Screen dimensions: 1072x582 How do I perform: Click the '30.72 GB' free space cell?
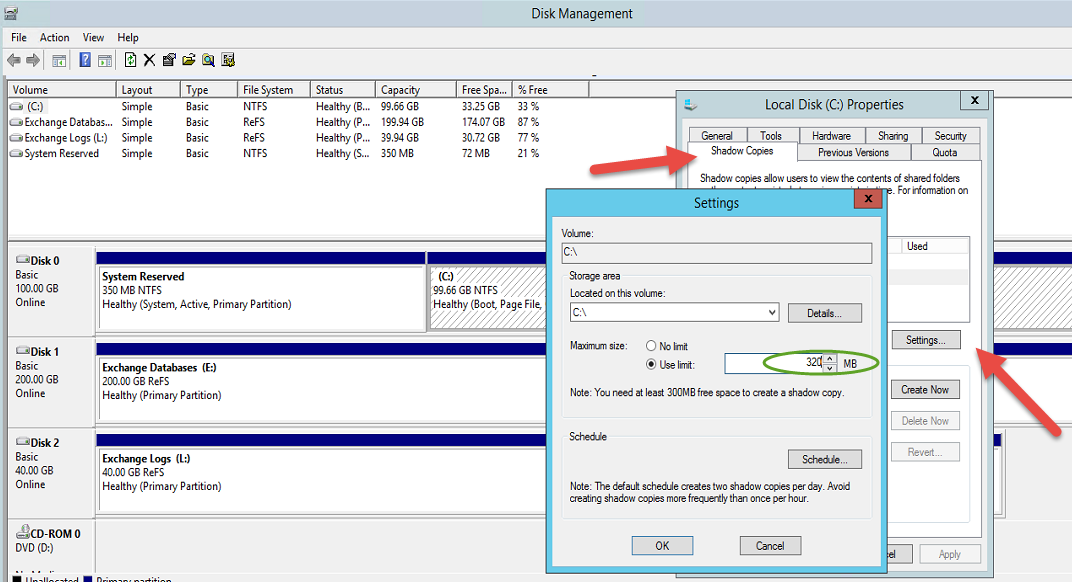coord(481,138)
